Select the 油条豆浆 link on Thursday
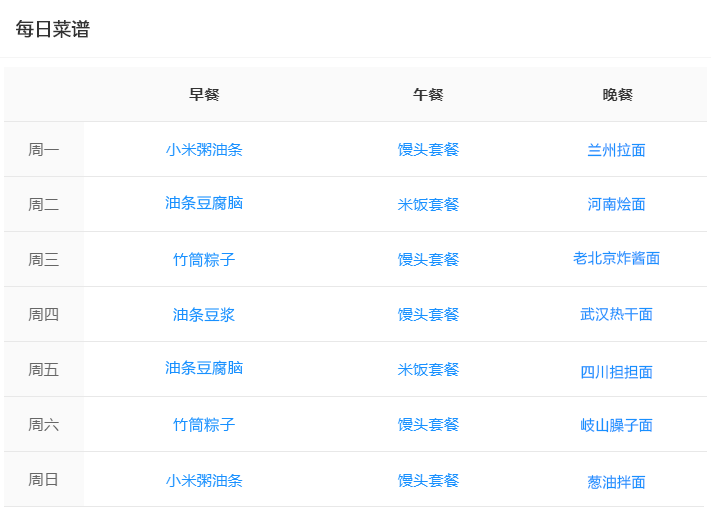Image resolution: width=711 pixels, height=510 pixels. pyautogui.click(x=204, y=315)
